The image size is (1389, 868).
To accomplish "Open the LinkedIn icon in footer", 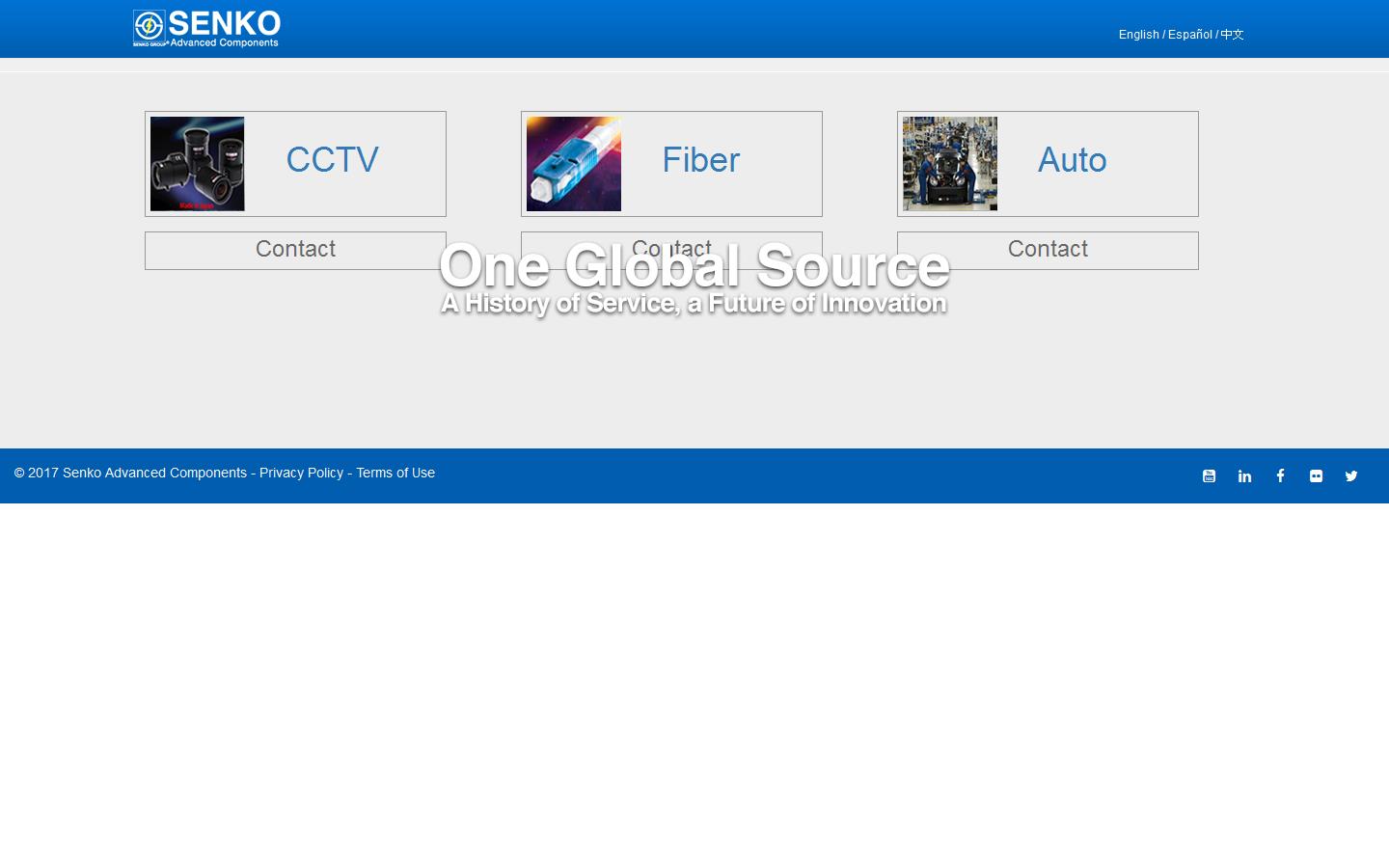I will pos(1244,475).
